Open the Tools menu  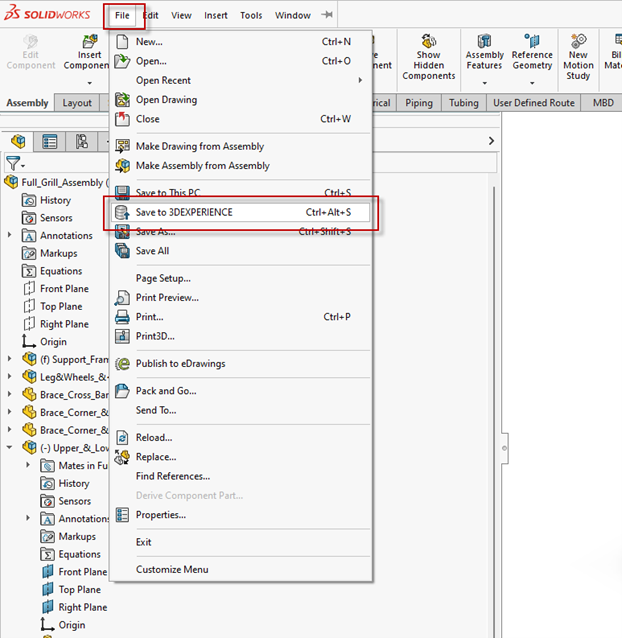point(251,15)
